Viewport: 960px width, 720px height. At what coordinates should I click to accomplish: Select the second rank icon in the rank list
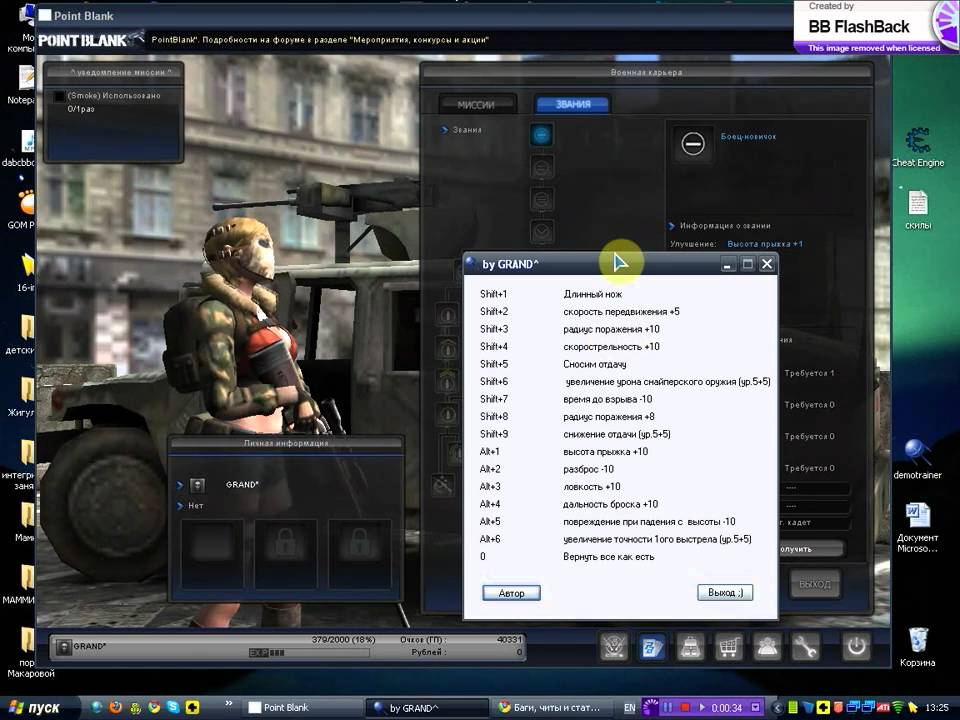[541, 167]
